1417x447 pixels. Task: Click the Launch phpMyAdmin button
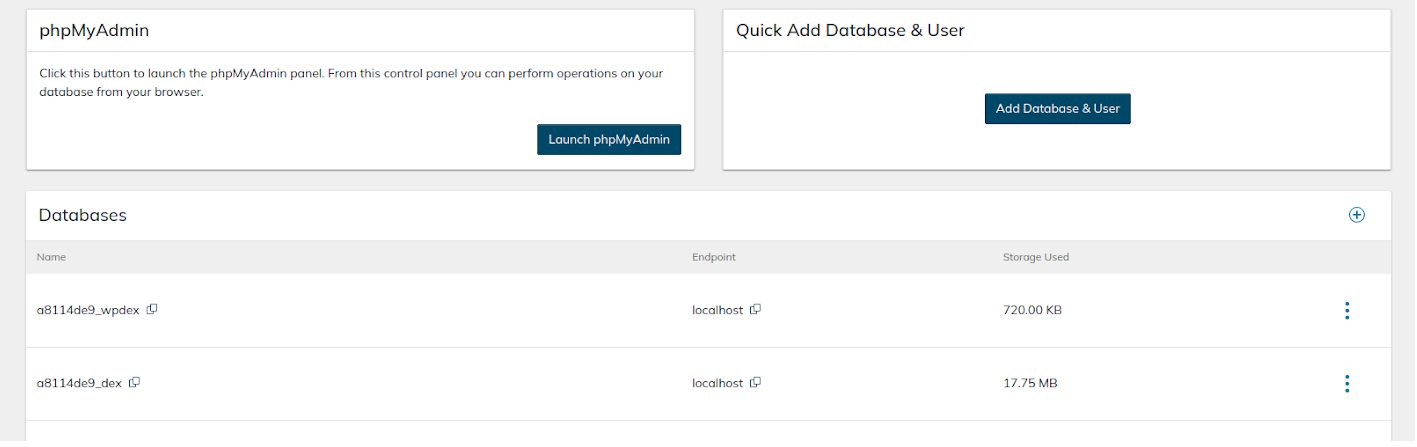point(609,140)
